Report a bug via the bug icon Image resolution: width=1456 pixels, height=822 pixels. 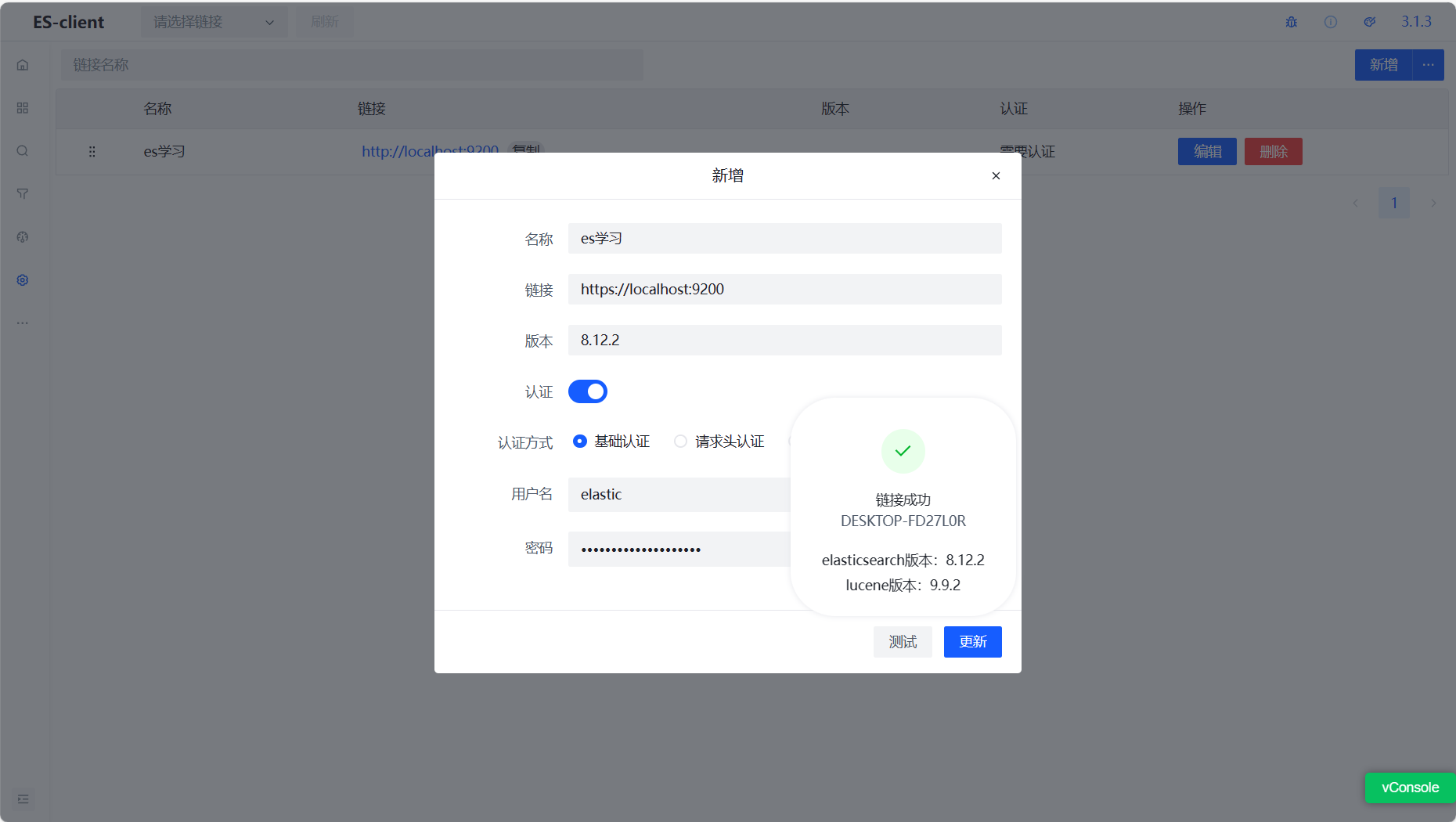1292,21
